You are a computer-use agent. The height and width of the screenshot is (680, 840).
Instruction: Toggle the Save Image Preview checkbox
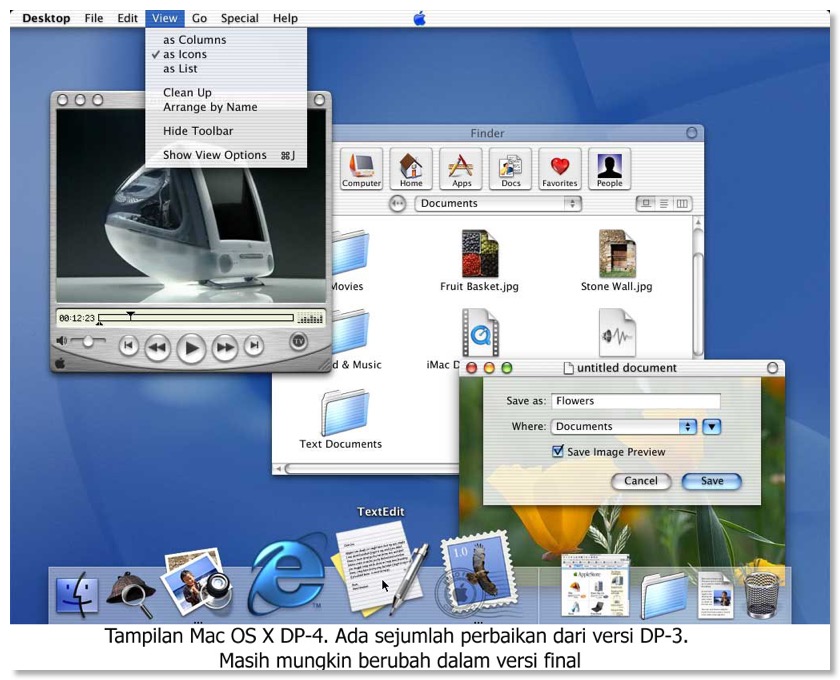[558, 451]
